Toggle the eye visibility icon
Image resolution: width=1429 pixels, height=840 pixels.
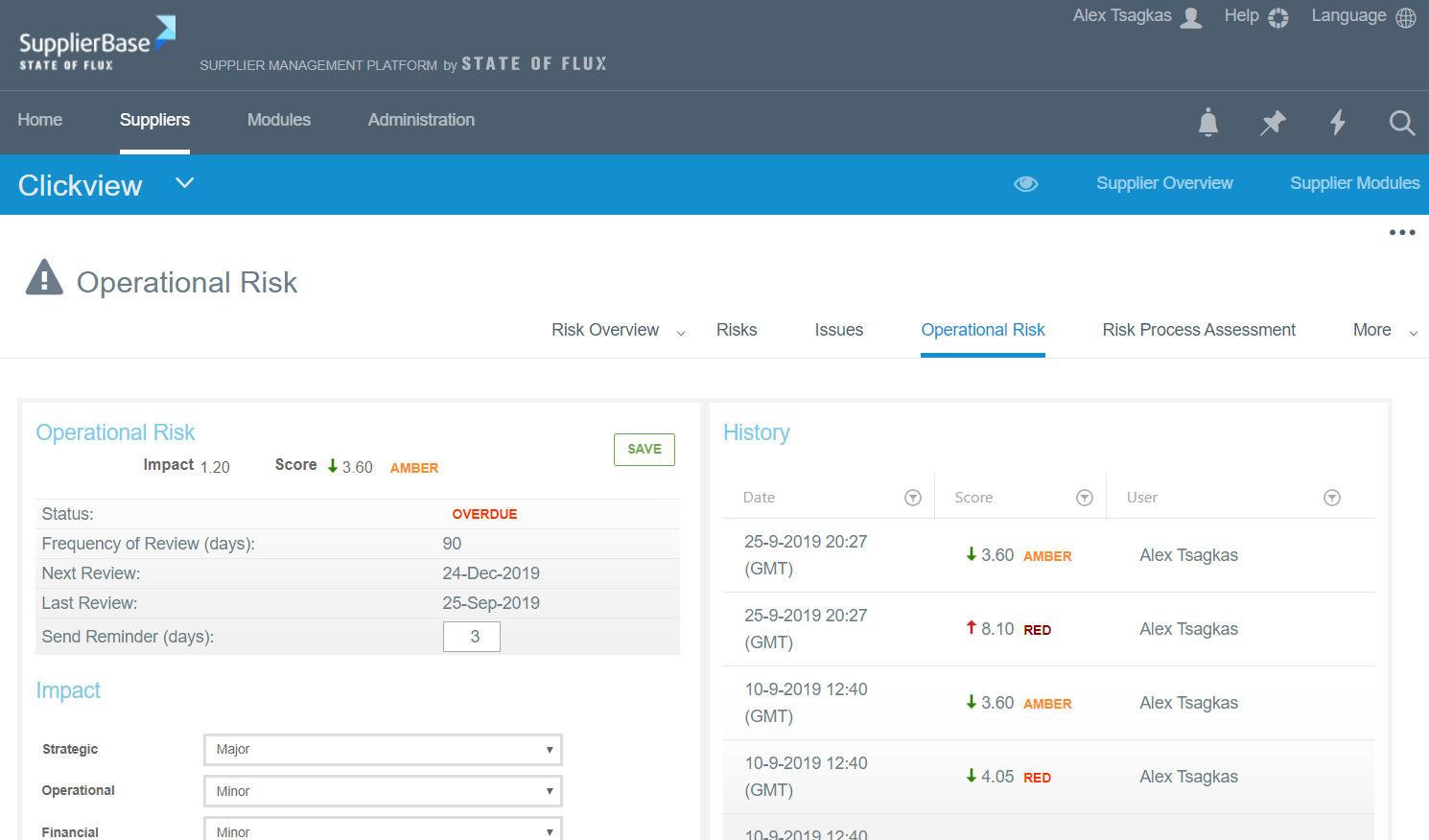pyautogui.click(x=1026, y=184)
